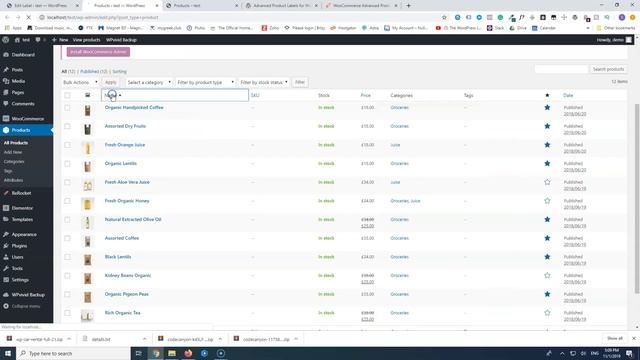The width and height of the screenshot is (640, 360).
Task: Toggle the select-all products checkbox
Action: (x=67, y=96)
